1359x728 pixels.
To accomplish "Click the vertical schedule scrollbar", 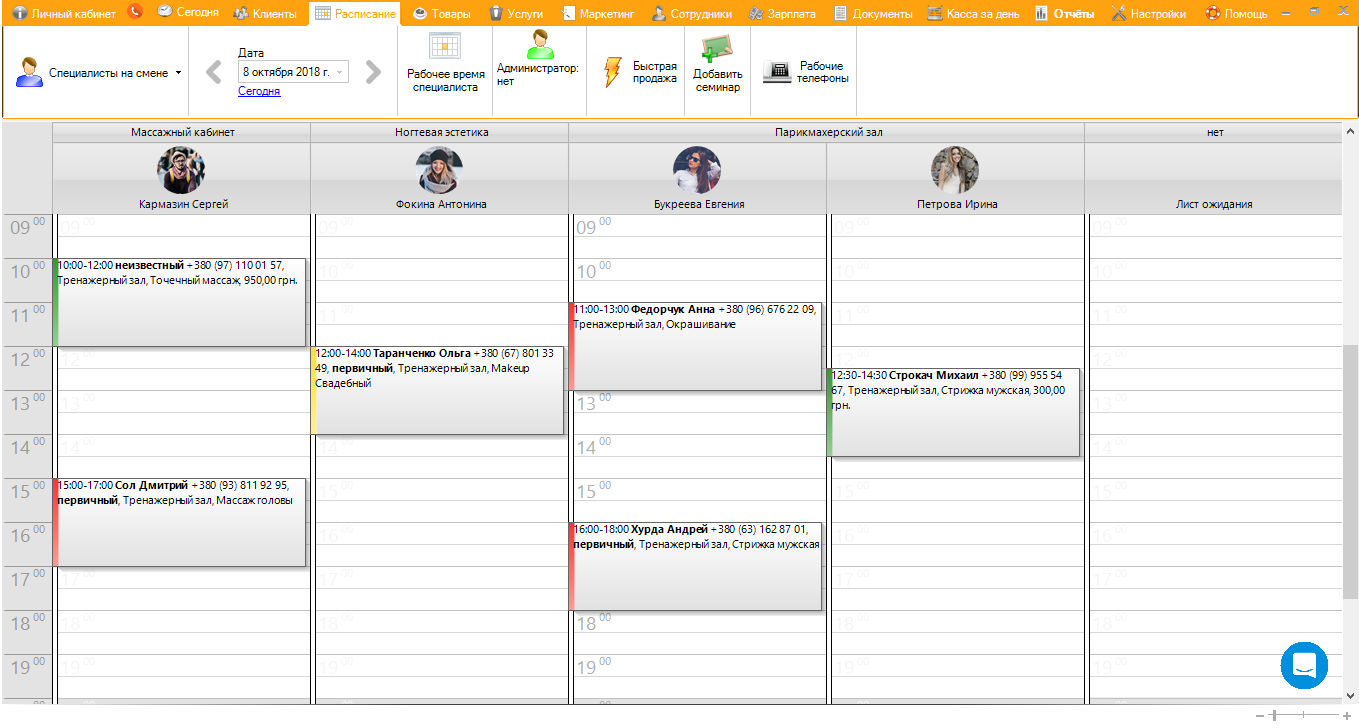I will click(1350, 450).
